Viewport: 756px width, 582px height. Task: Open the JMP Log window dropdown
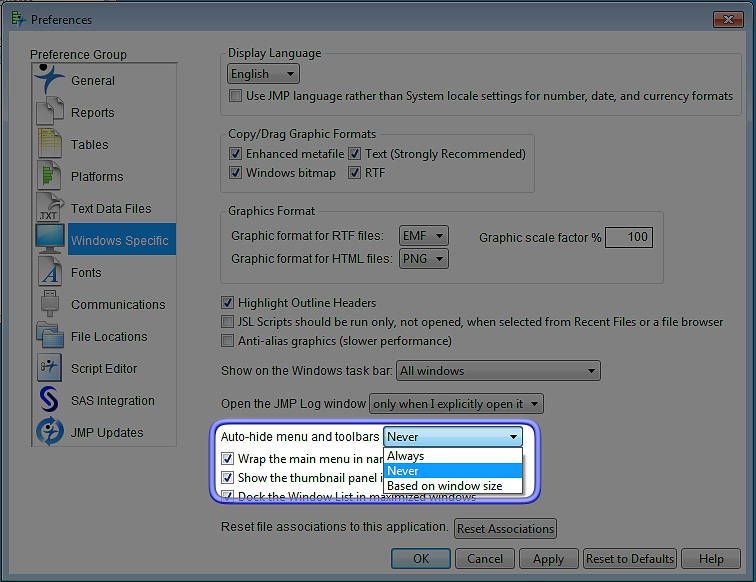pos(456,404)
